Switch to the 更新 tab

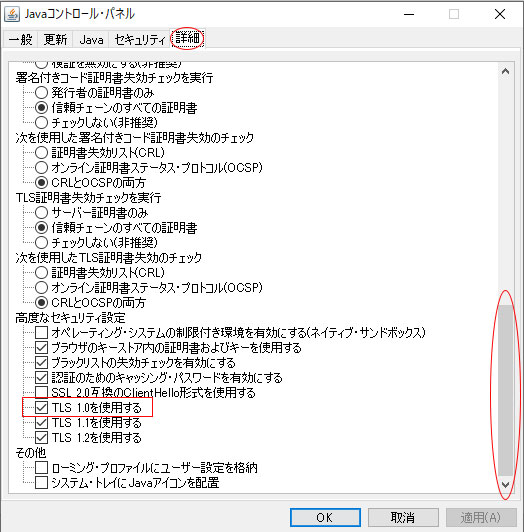tap(55, 40)
